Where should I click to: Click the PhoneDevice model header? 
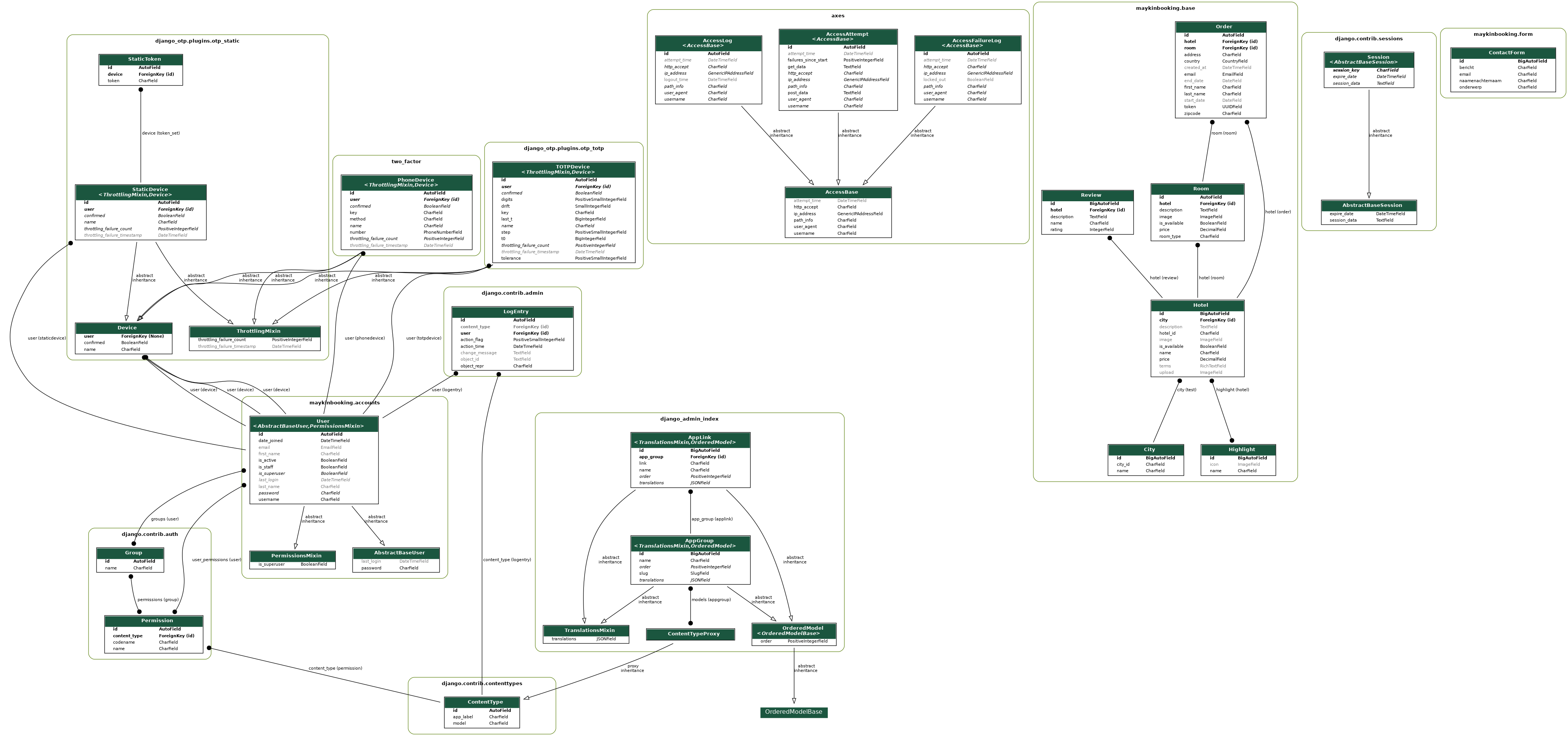click(x=407, y=183)
